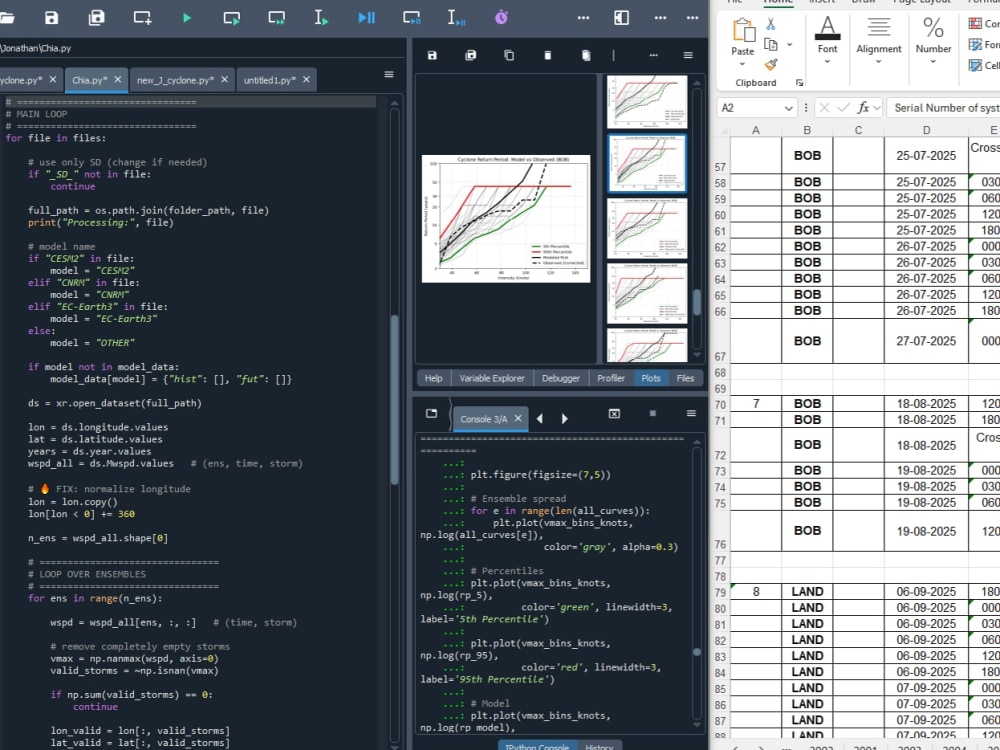Click cell 27-07-2025 in Excel

[926, 341]
